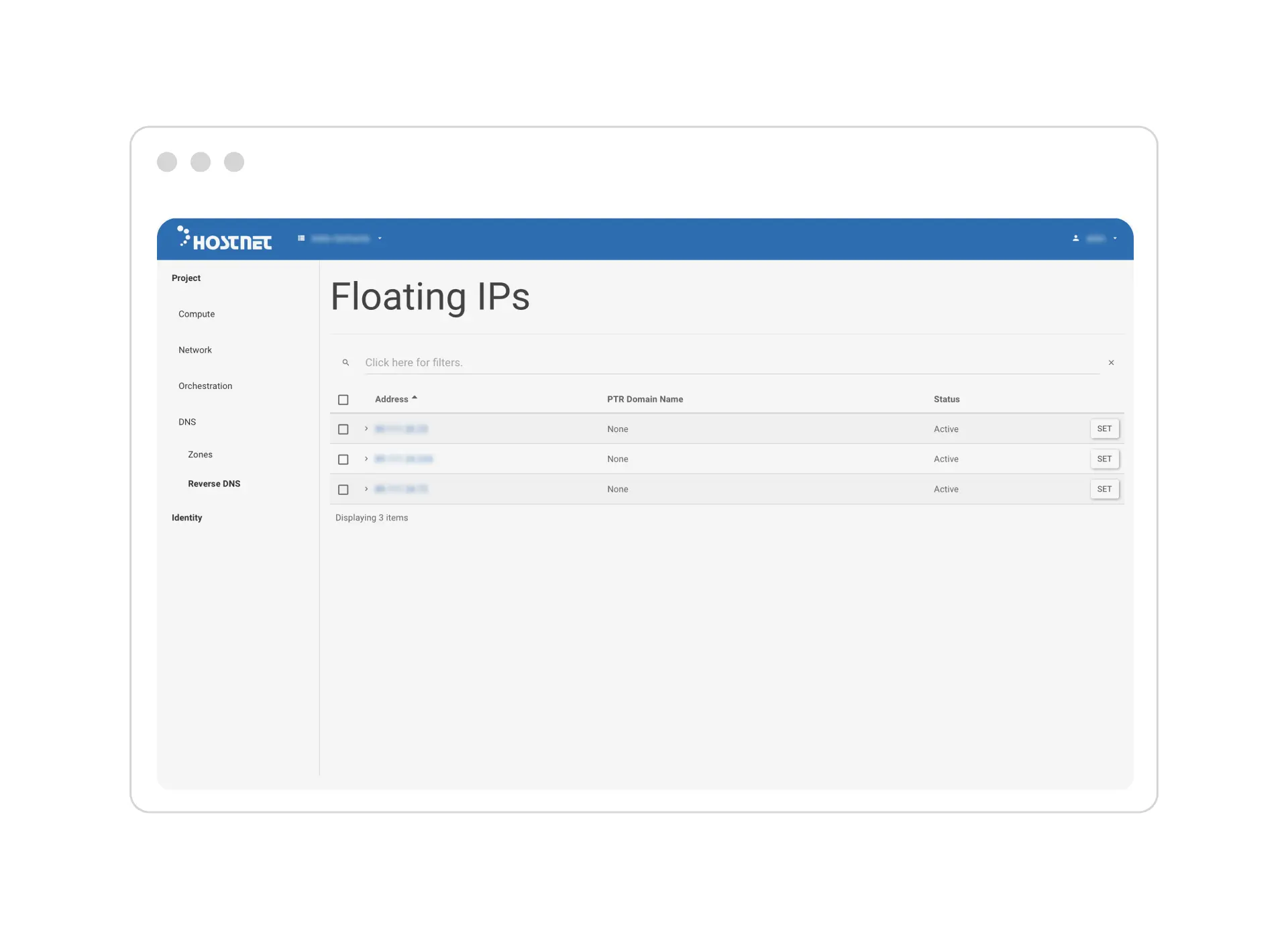Open the first blurred IP address link
This screenshot has height=939, width=1288.
click(x=401, y=429)
